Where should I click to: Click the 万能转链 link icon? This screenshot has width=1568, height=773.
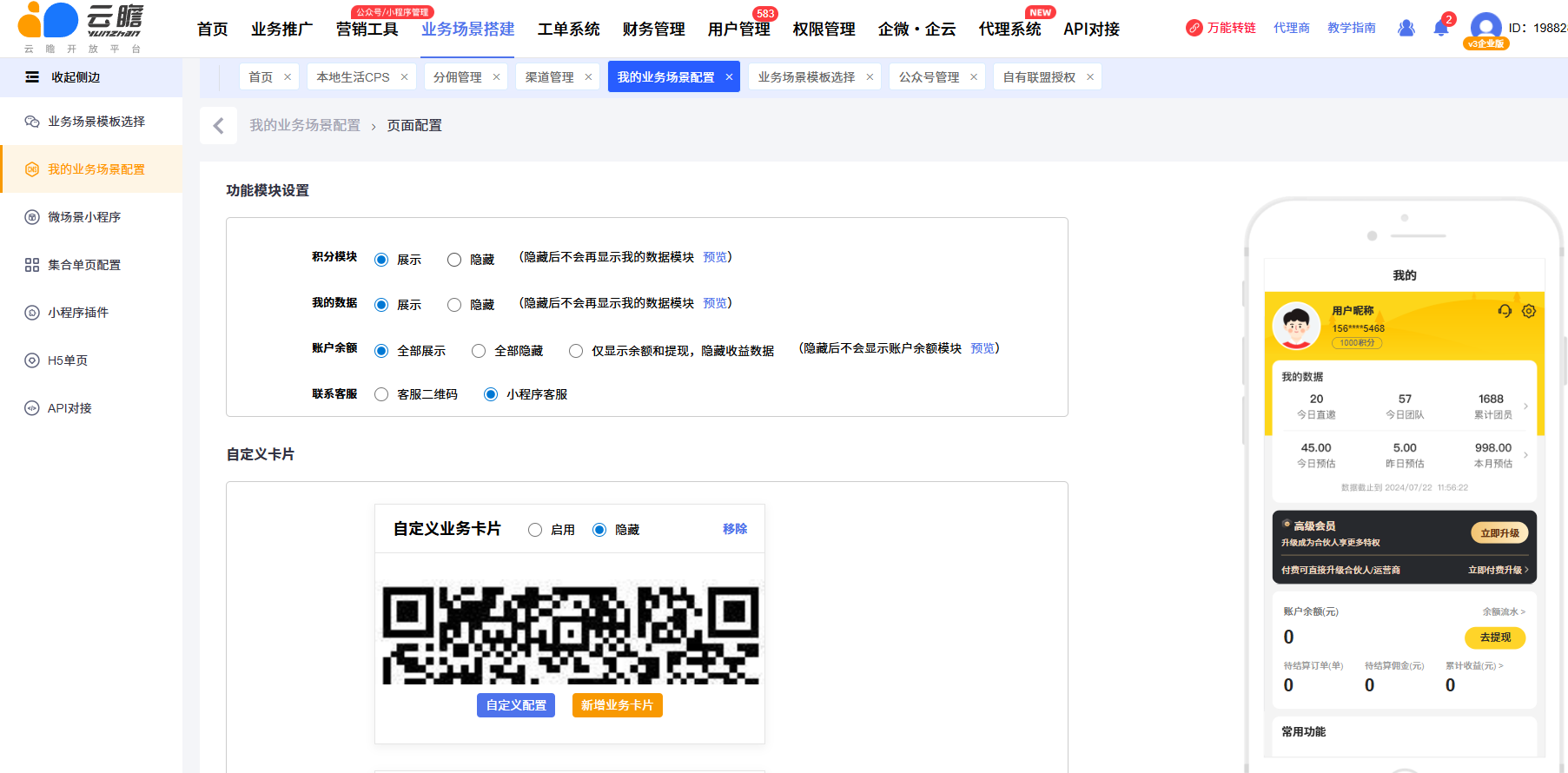[x=1194, y=28]
